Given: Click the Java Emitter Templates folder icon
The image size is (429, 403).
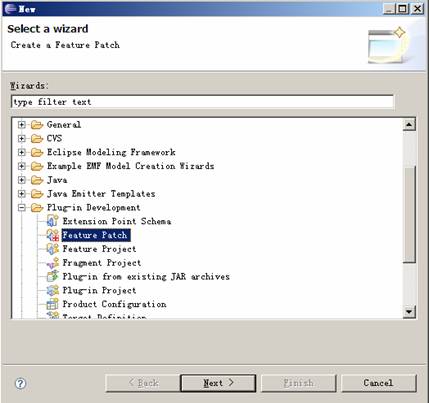Looking at the screenshot, I should tap(37, 194).
